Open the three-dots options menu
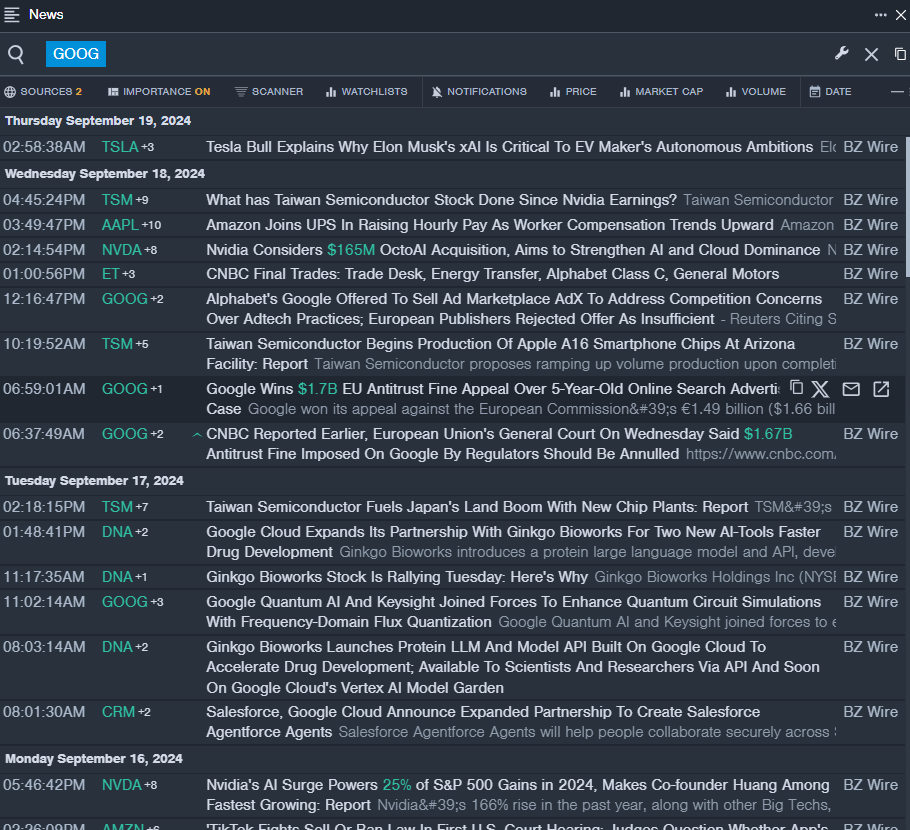Image resolution: width=910 pixels, height=830 pixels. (x=880, y=15)
